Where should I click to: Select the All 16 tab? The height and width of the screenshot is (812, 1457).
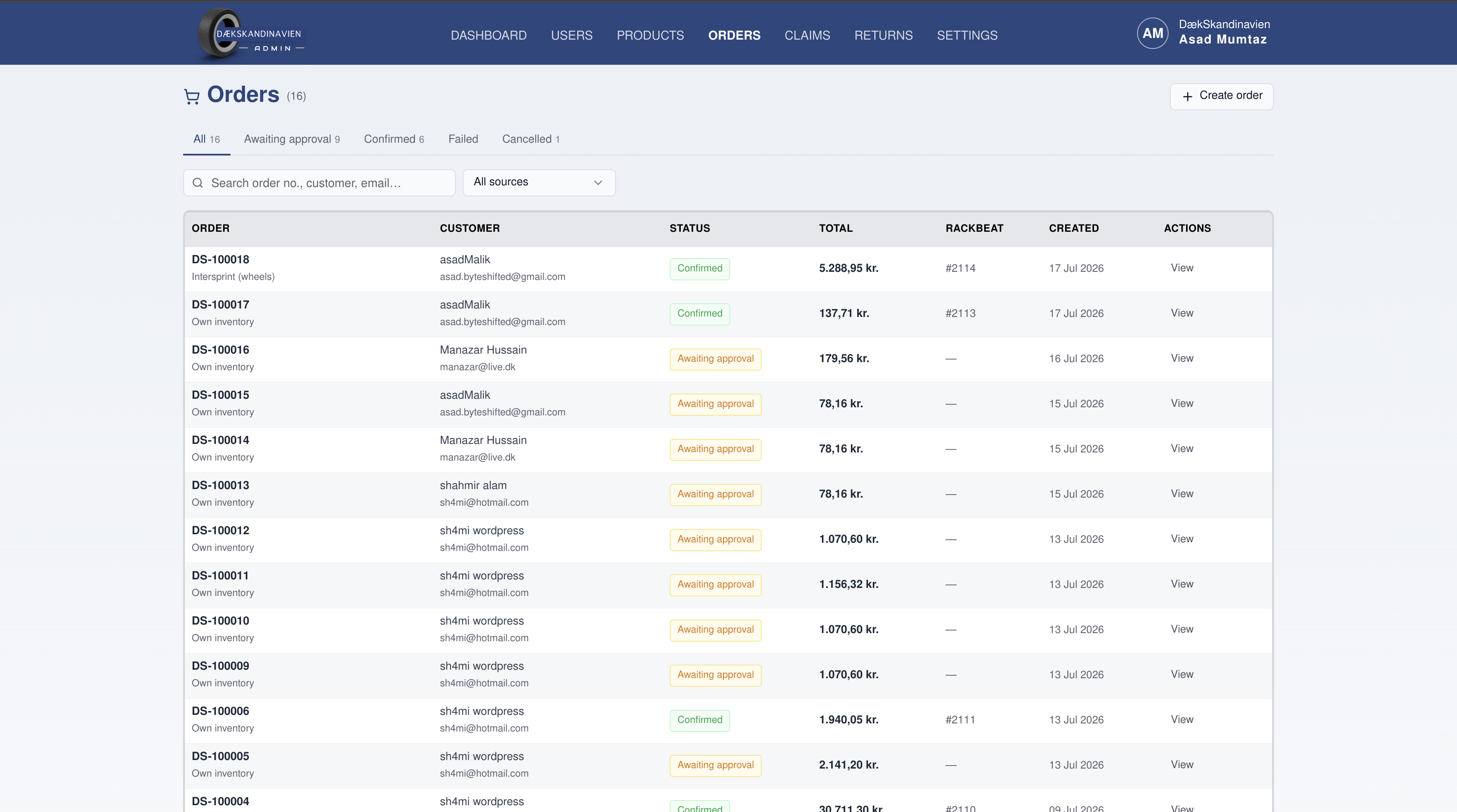pos(207,139)
